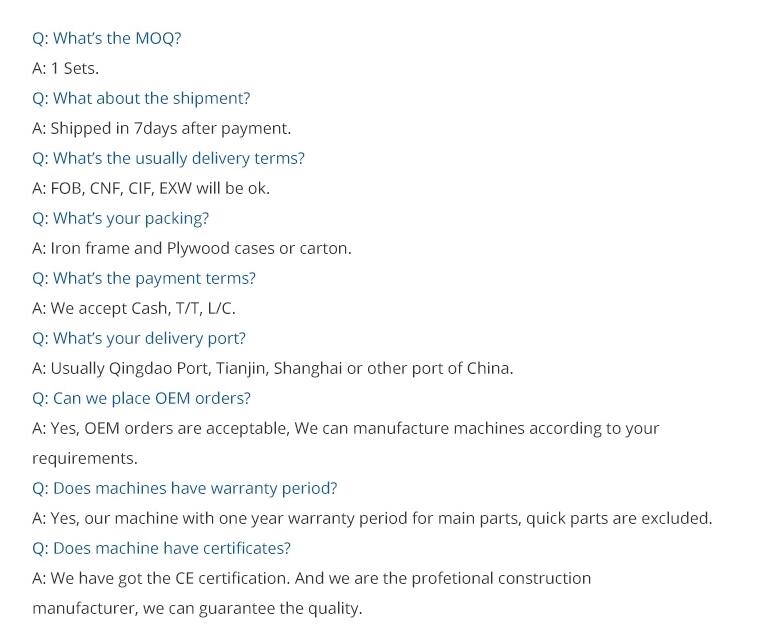Screen dimensions: 761x637
Task: Select the machines warranty period question
Action: pos(185,488)
